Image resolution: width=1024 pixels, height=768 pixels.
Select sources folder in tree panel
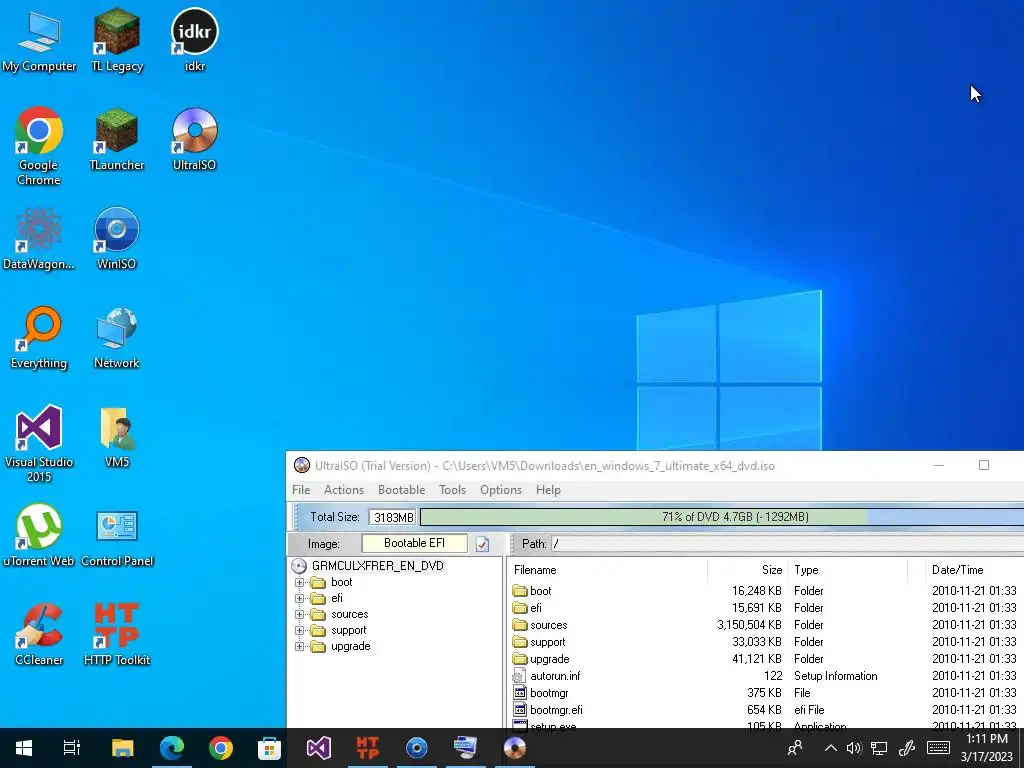349,614
